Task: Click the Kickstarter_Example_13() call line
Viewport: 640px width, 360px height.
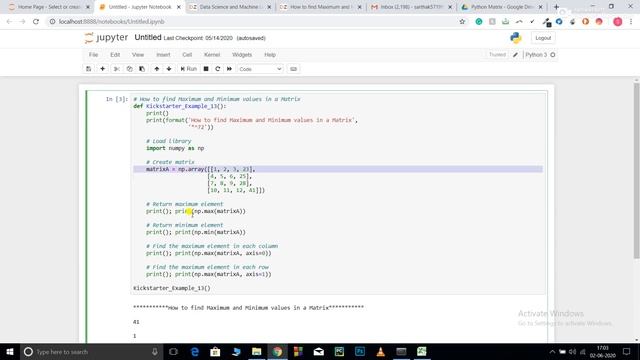Action: coord(172,288)
